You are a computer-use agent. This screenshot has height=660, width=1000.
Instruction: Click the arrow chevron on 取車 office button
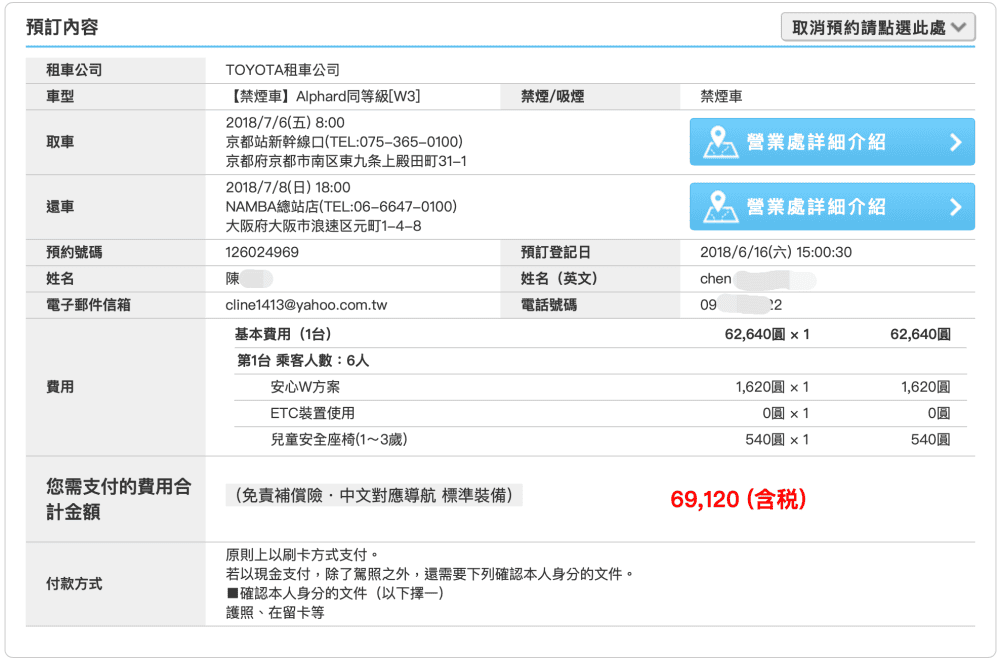pyautogui.click(x=955, y=142)
